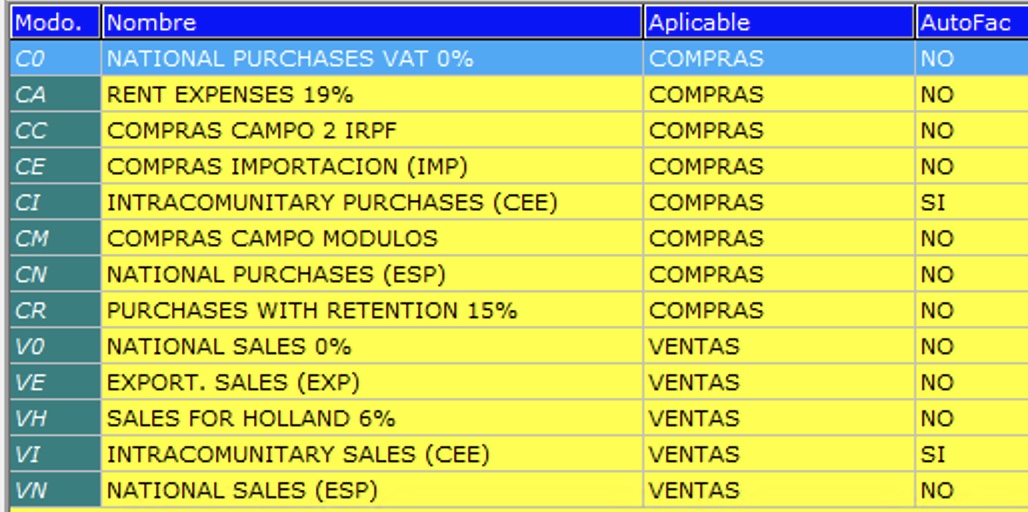
Task: Select the NATIONAL PURCHASES VAT 0% row
Action: point(290,59)
